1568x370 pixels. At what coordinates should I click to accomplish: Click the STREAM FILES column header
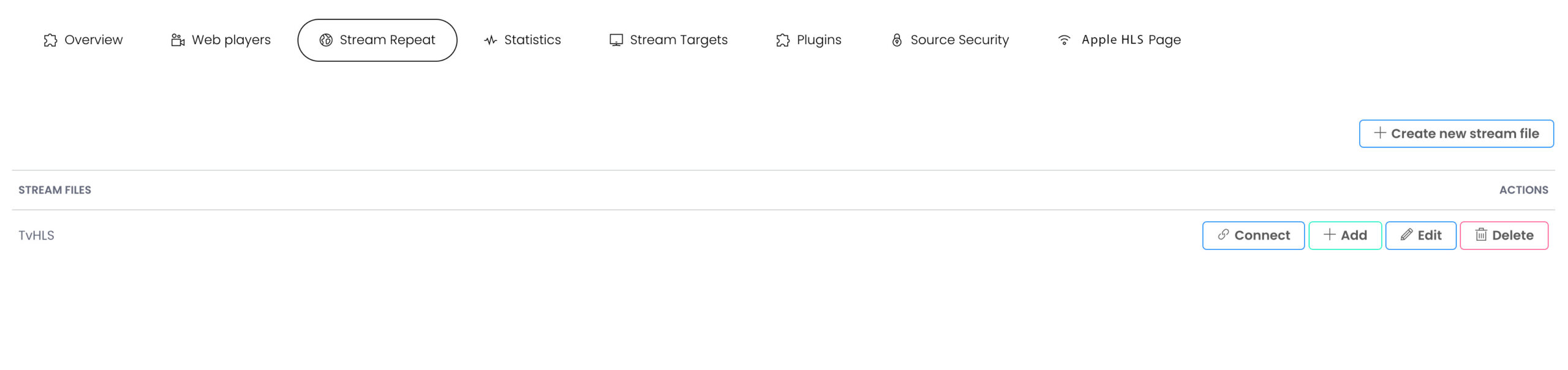[x=55, y=191]
